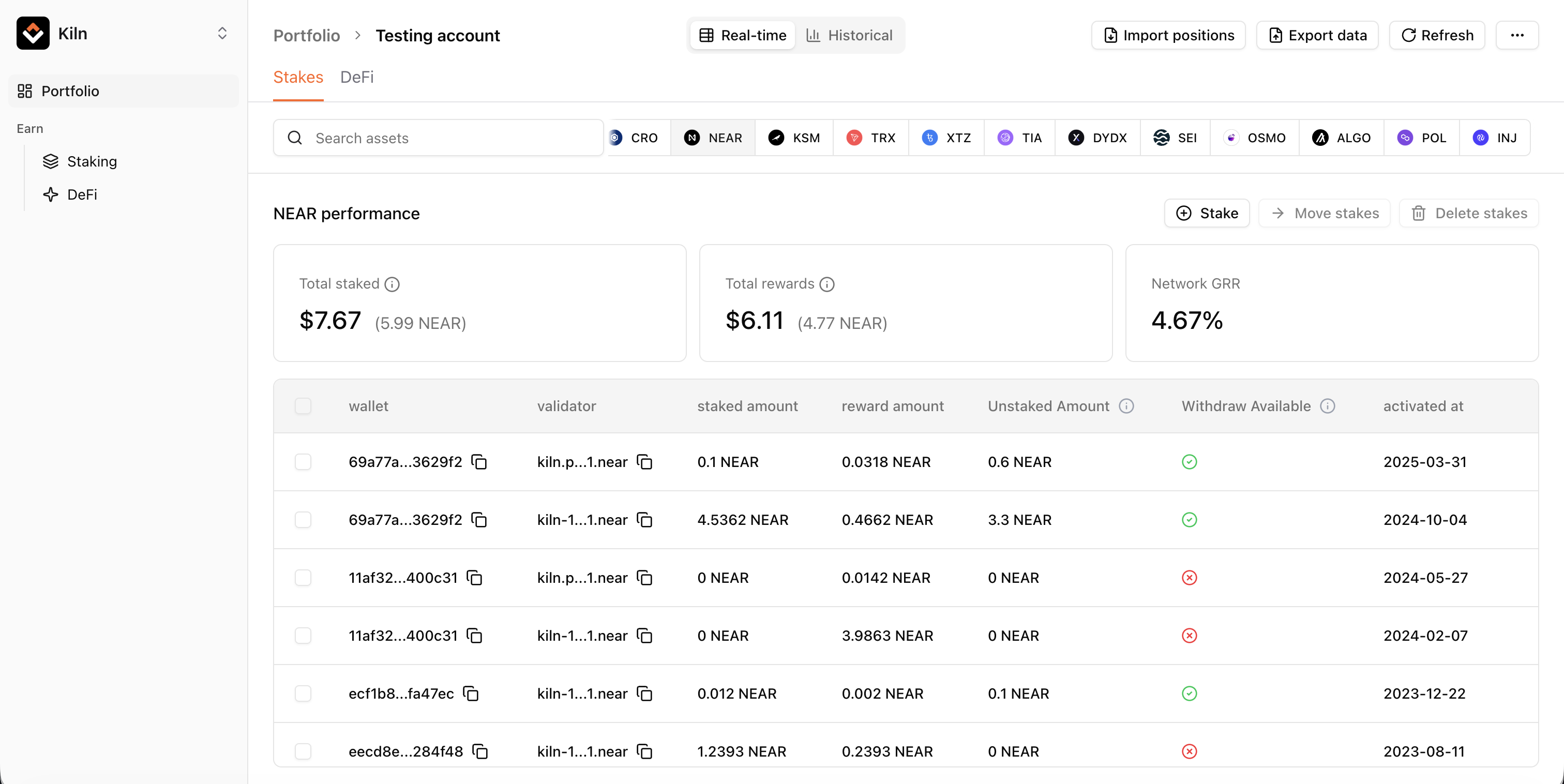Click info icon beside Total rewards
This screenshot has width=1564, height=784.
(x=827, y=284)
